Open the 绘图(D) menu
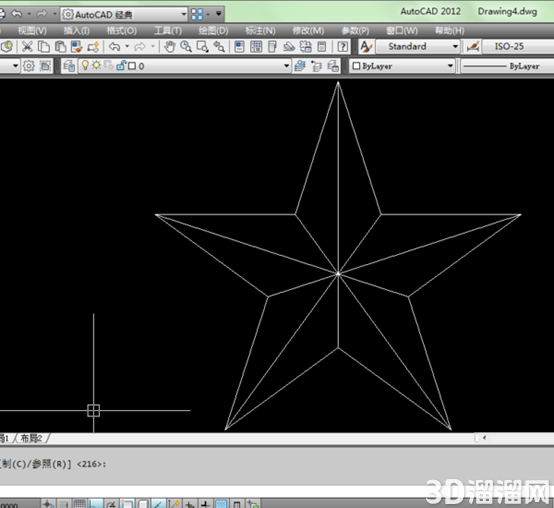Viewport: 554px width, 508px height. pyautogui.click(x=213, y=31)
